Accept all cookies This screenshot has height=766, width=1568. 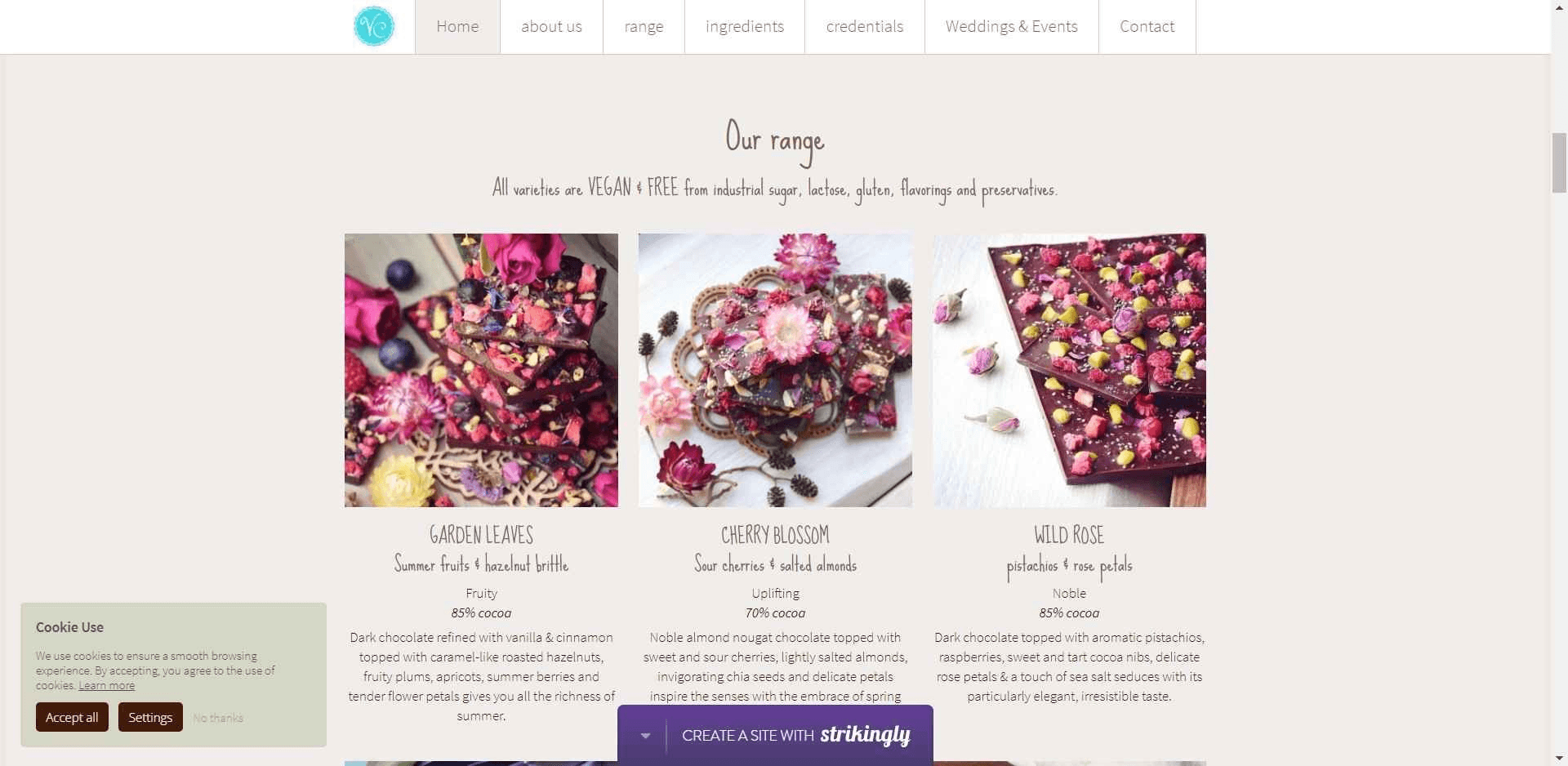point(72,717)
